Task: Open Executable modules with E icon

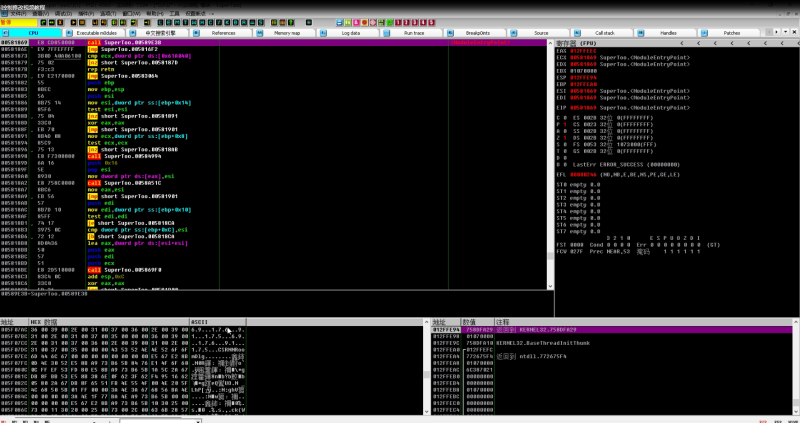Action: (169, 22)
